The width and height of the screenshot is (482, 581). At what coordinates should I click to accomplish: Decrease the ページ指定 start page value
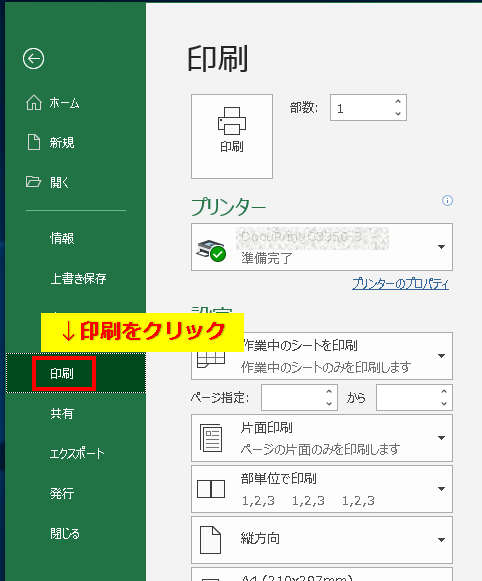[329, 404]
